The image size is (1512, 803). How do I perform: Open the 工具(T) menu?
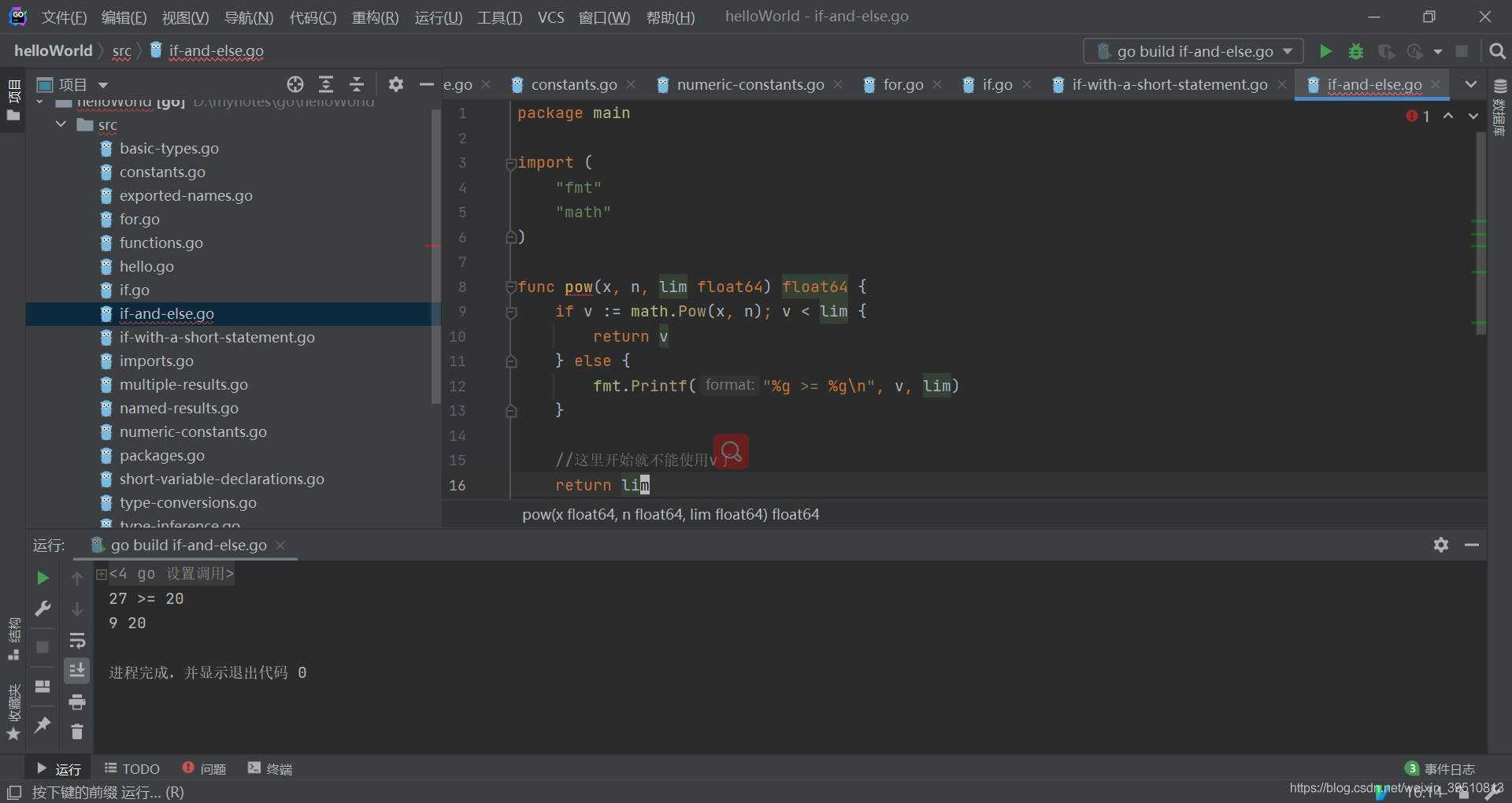499,17
